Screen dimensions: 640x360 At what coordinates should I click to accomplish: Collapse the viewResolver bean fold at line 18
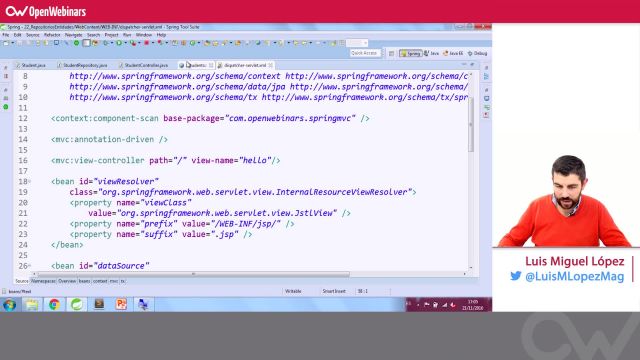[30, 181]
